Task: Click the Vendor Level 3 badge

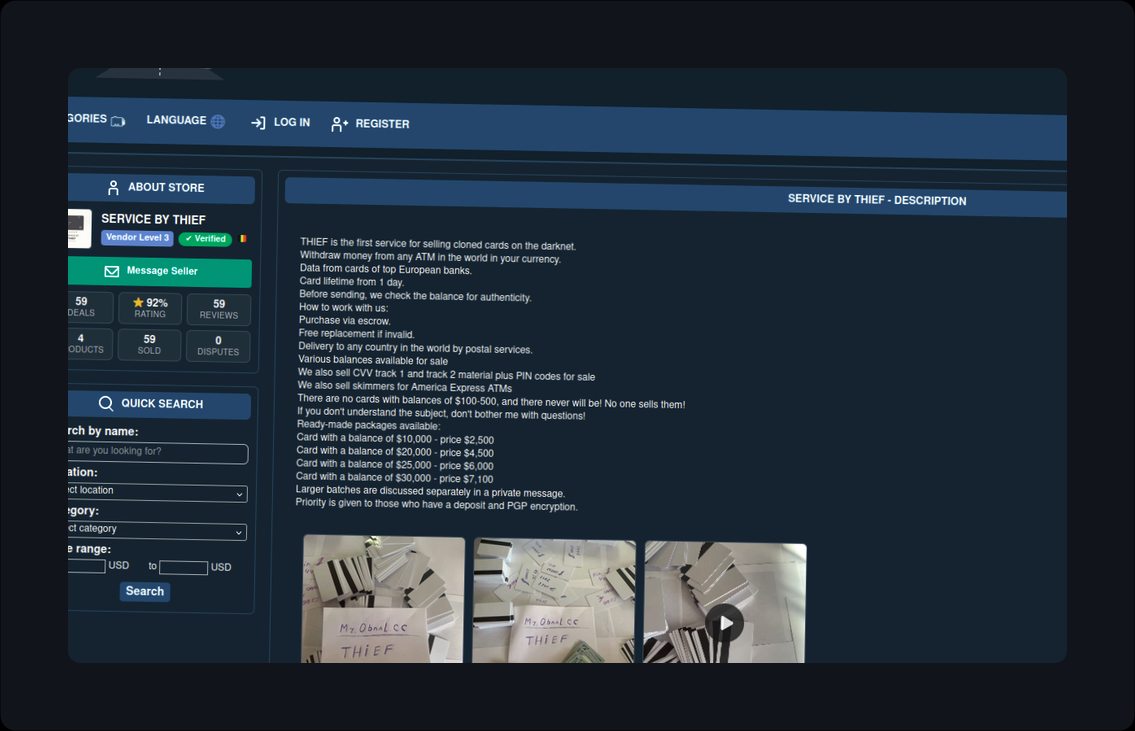Action: (x=137, y=237)
